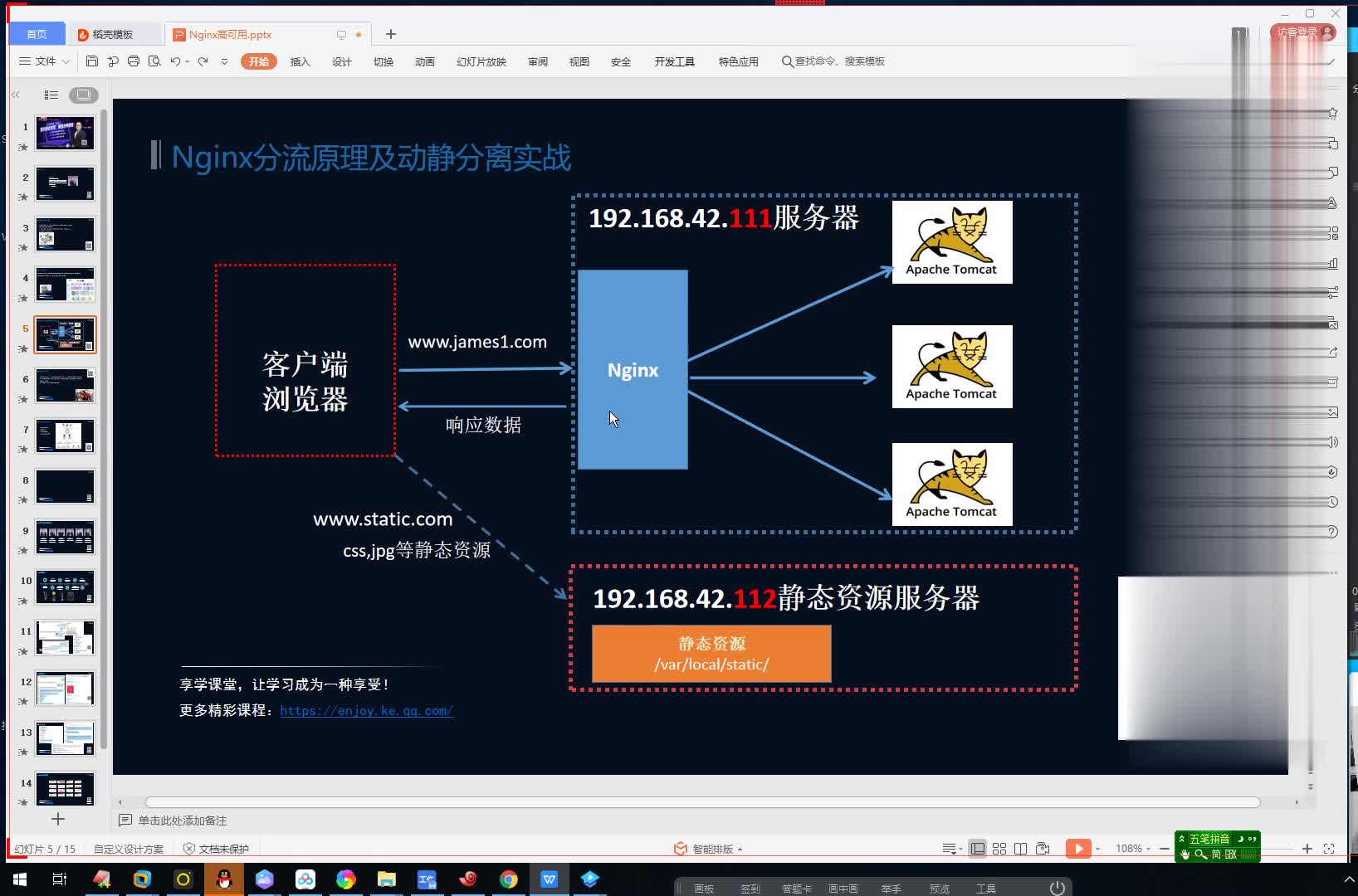Collapse the slide thumbnail panel with double chevron
Screen dimensions: 1358x896
click(16, 95)
